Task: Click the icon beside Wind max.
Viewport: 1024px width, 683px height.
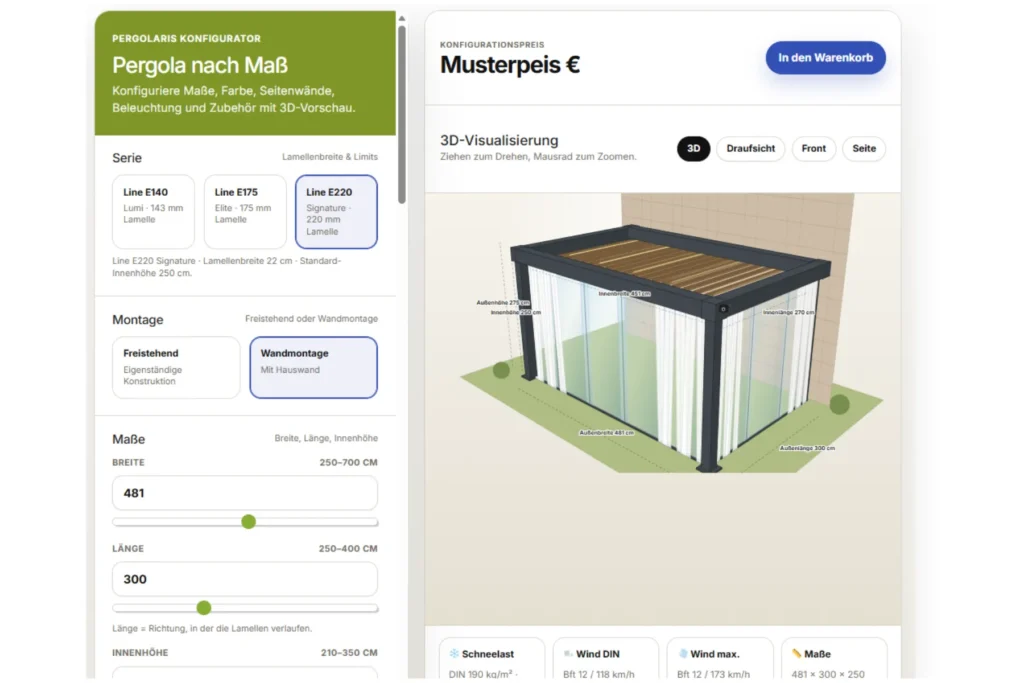Action: point(682,654)
